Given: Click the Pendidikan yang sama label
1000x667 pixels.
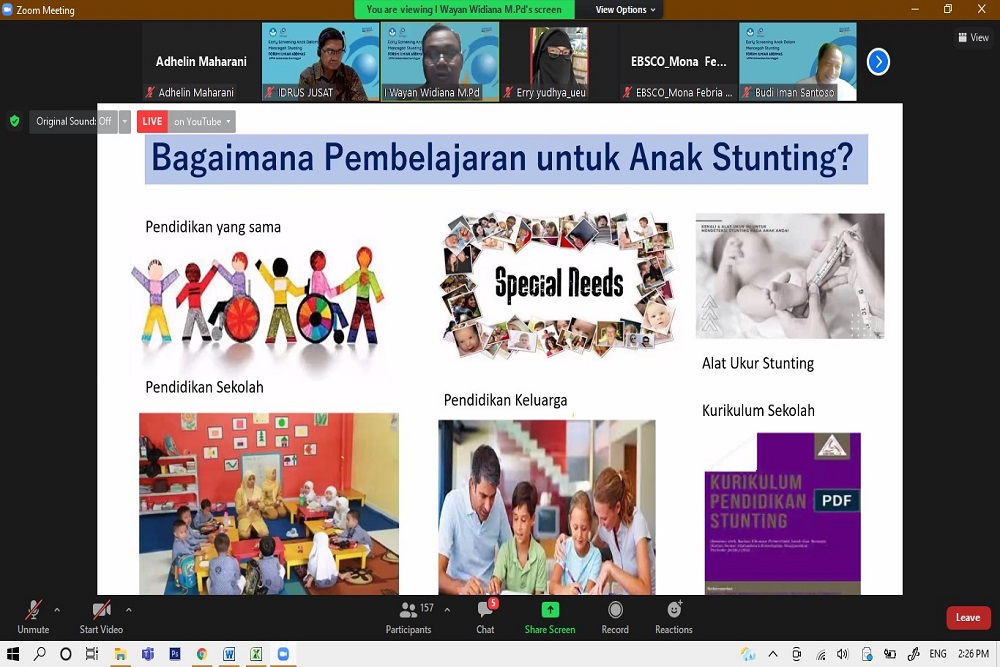Looking at the screenshot, I should click(213, 228).
